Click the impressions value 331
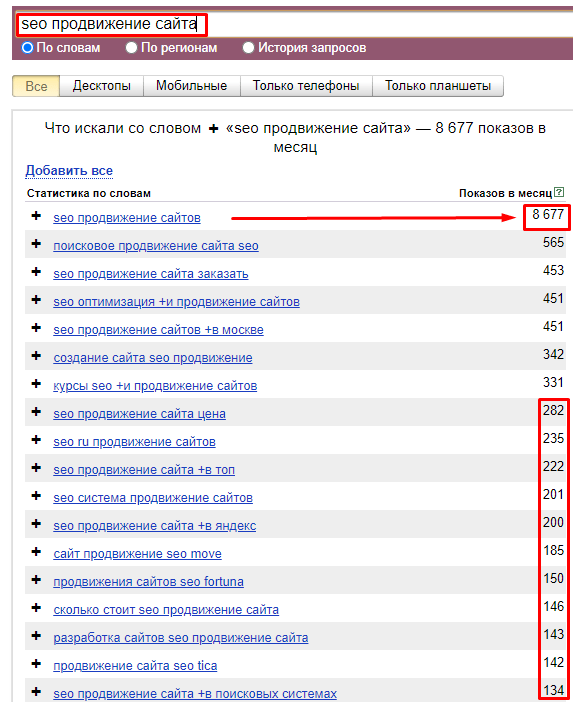 coord(553,382)
